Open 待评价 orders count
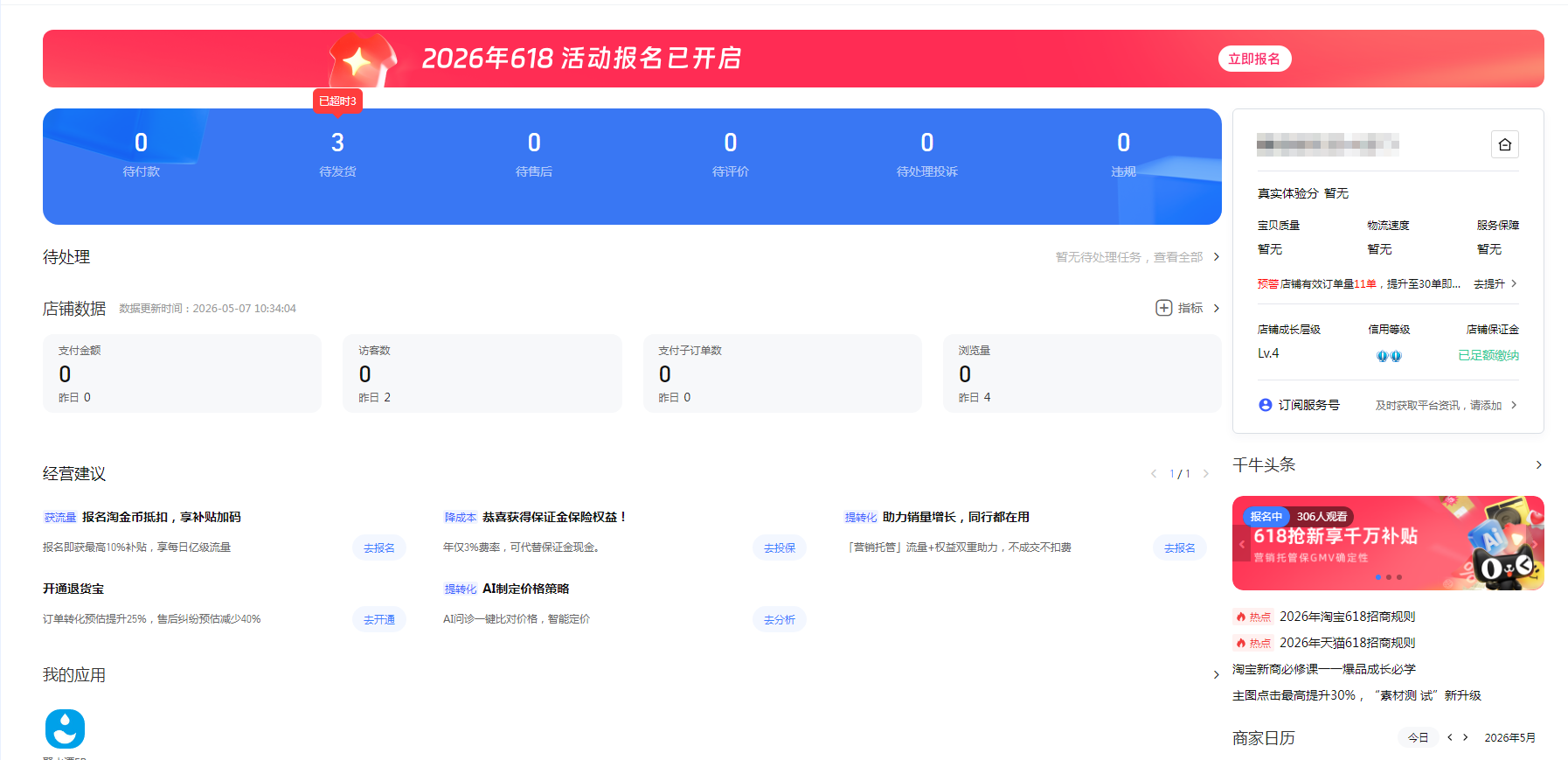Viewport: 1568px width, 760px height. coord(731,154)
